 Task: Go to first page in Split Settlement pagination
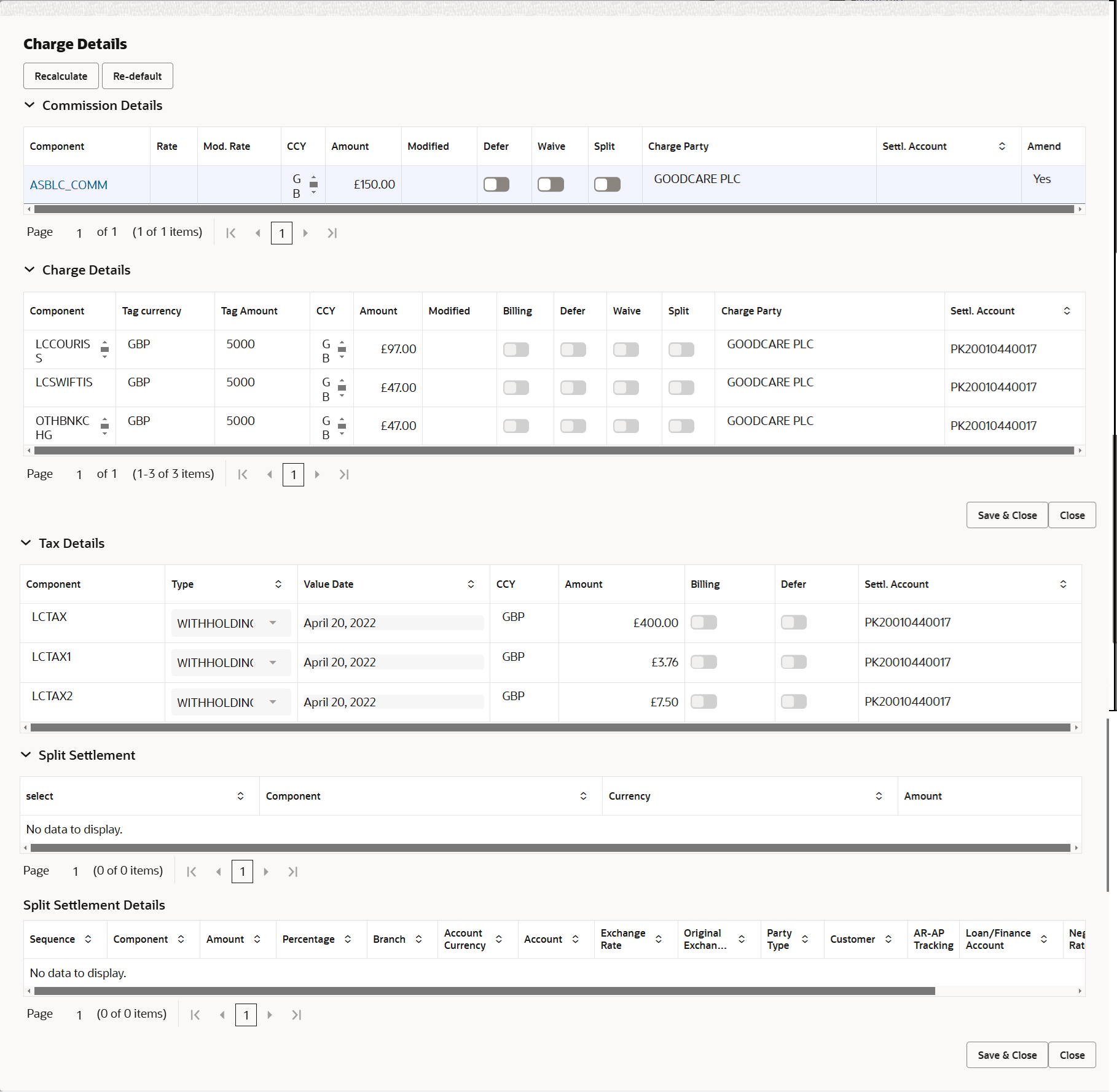pyautogui.click(x=191, y=871)
